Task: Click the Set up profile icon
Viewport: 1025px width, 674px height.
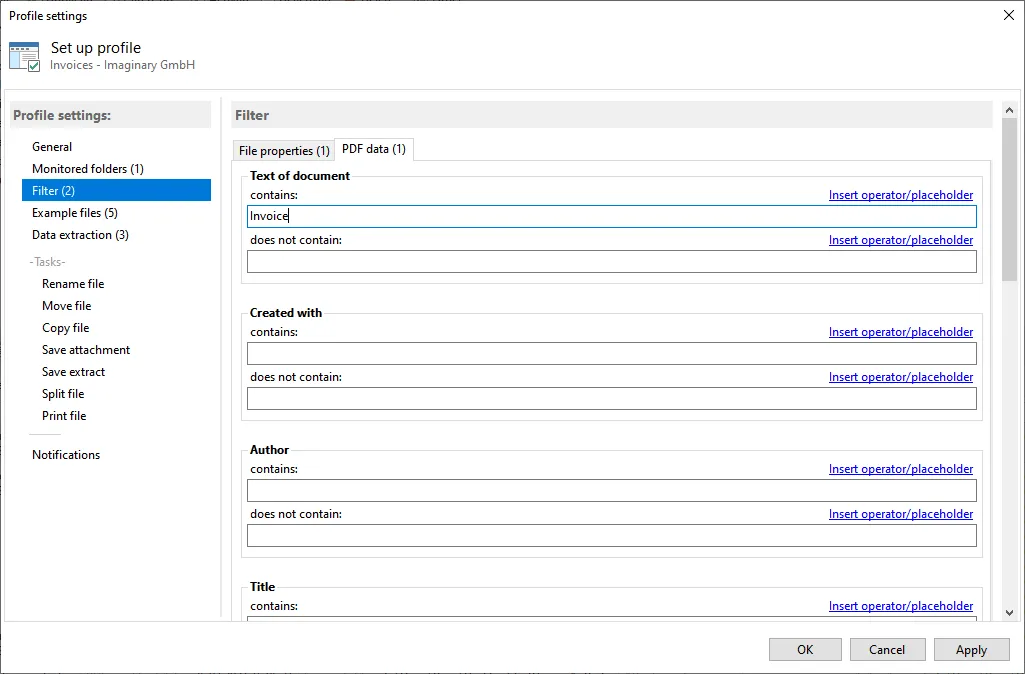Action: click(x=24, y=54)
